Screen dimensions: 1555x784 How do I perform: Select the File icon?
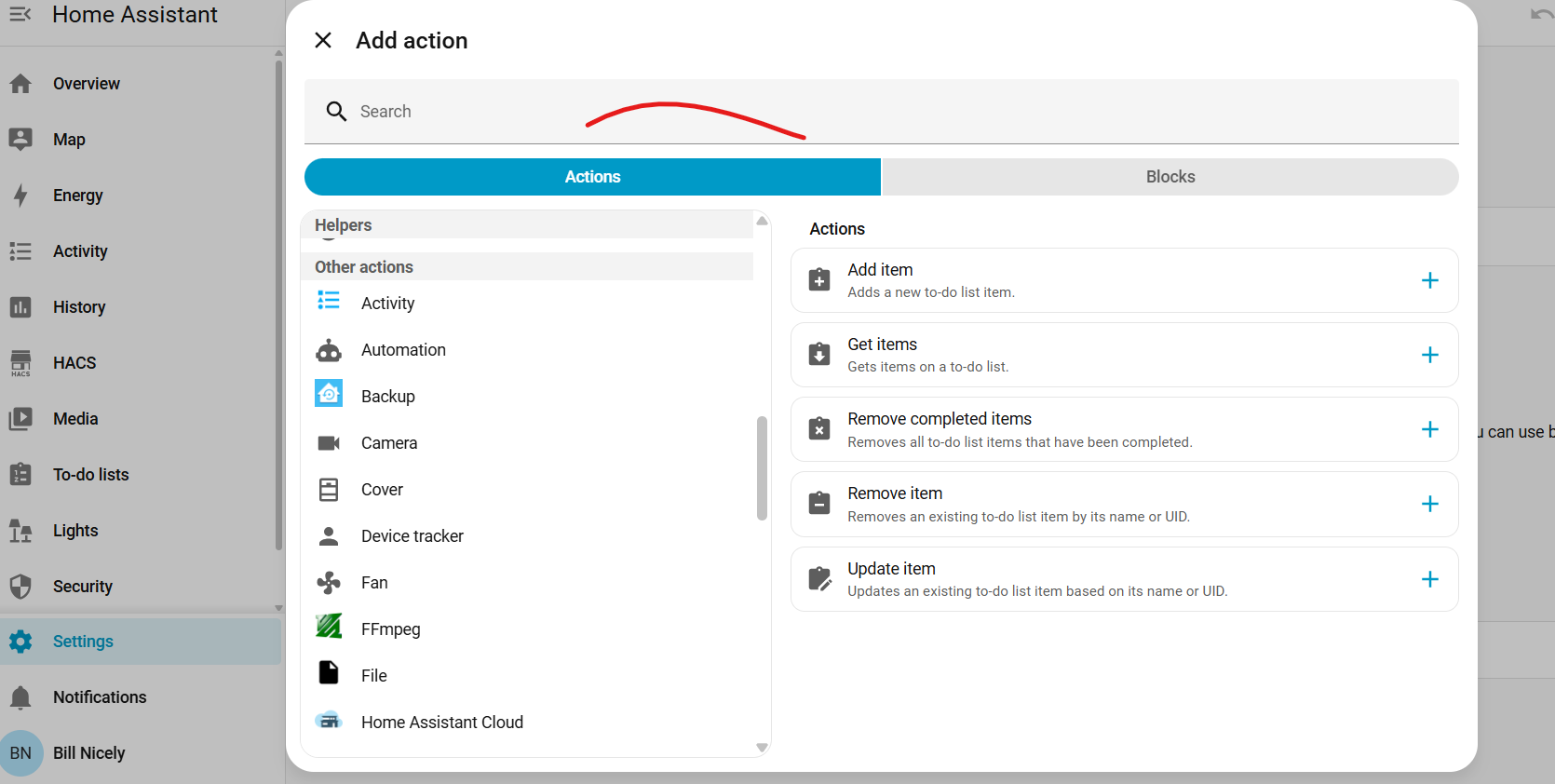point(329,672)
